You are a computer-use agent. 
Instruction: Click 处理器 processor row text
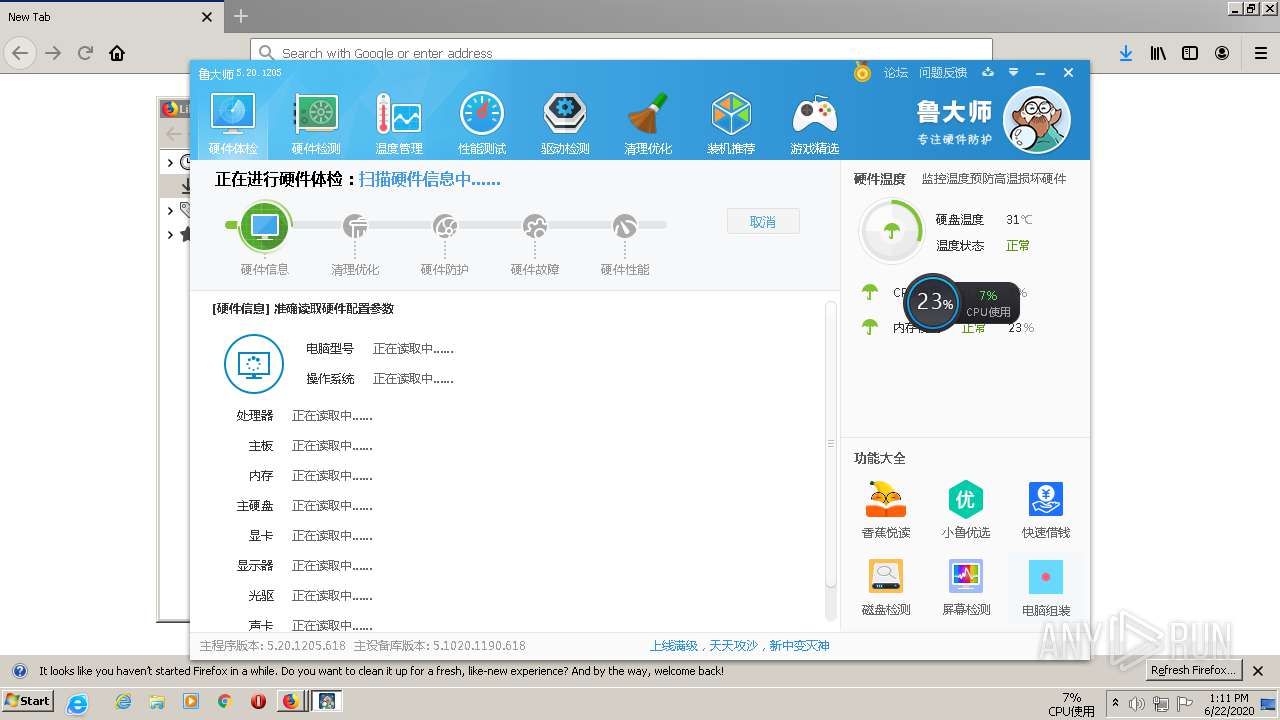pos(255,416)
